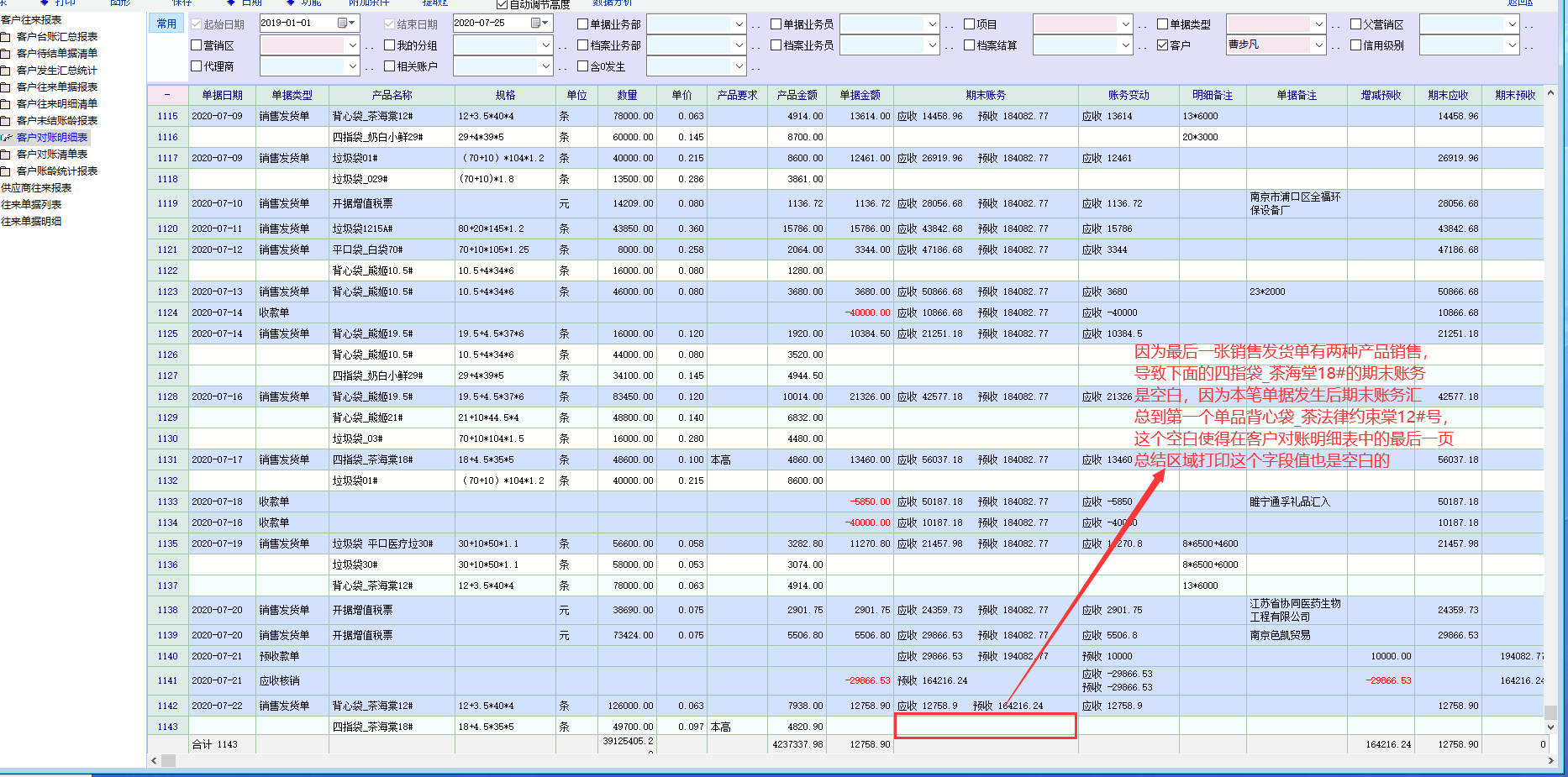Image resolution: width=1568 pixels, height=777 pixels.
Task: Click the folder icon beside 客户待结单据清单
Action: (x=6, y=54)
